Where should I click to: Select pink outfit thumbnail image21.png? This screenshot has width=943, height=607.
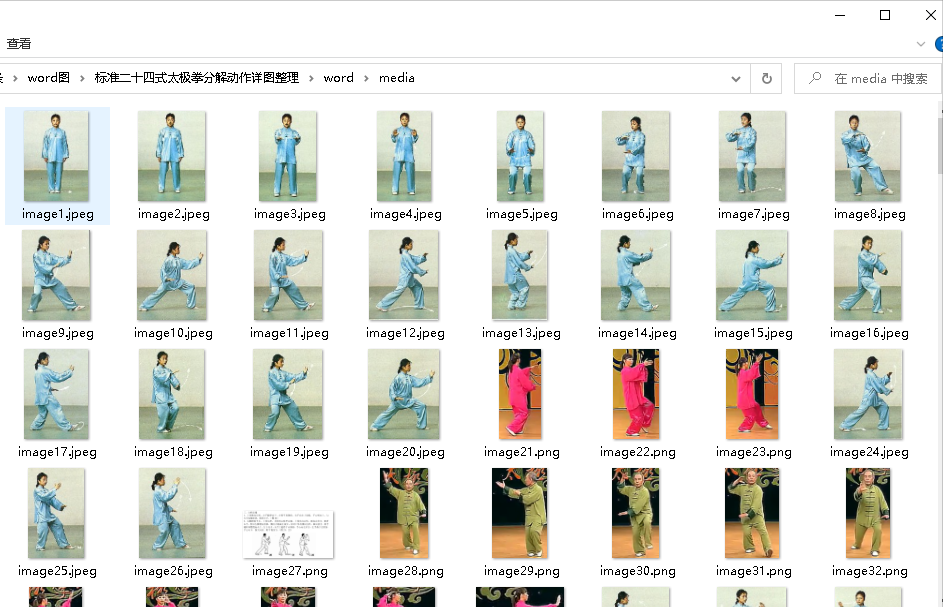(520, 394)
